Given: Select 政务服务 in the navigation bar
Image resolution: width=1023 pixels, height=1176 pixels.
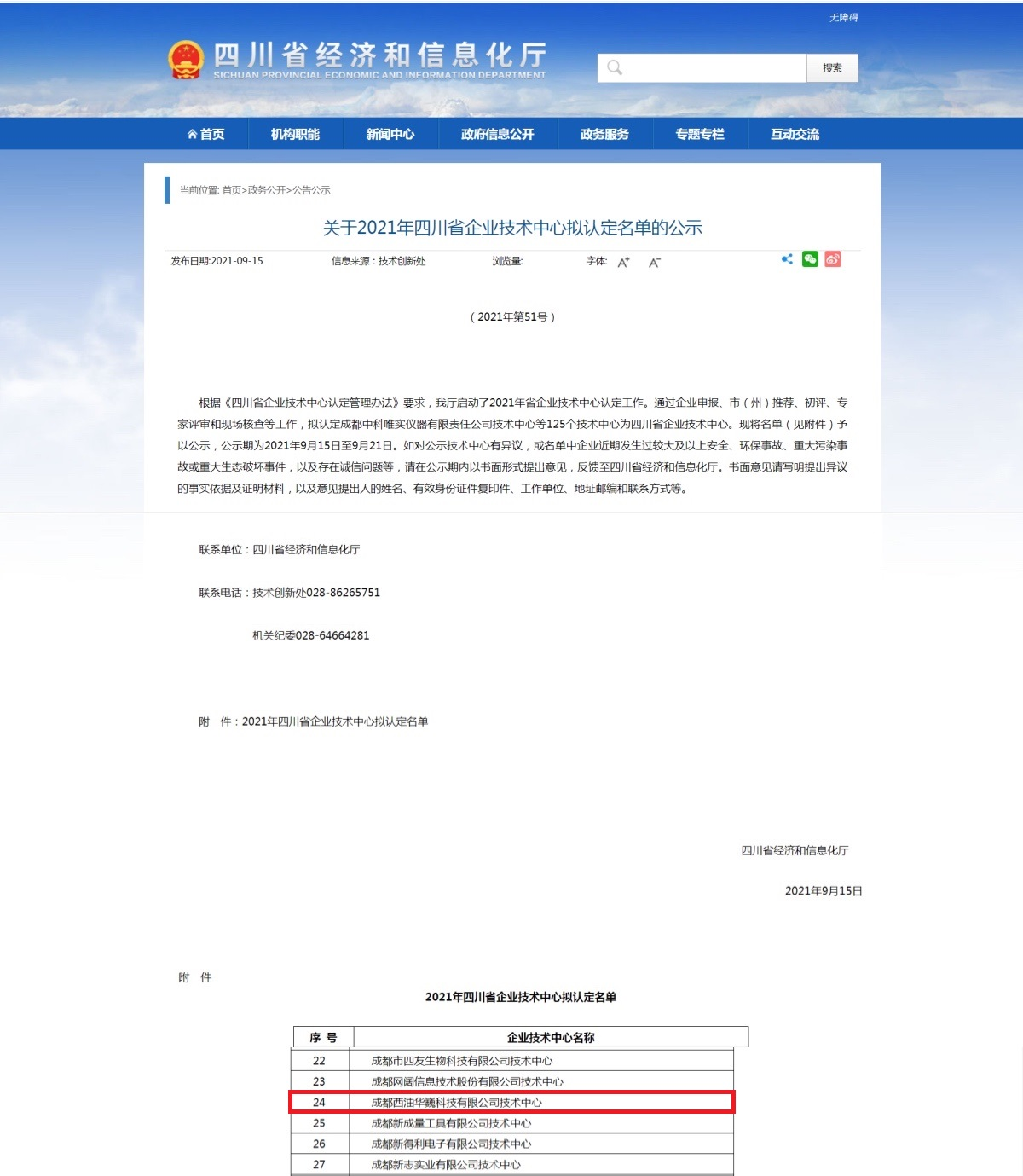Looking at the screenshot, I should pyautogui.click(x=604, y=134).
